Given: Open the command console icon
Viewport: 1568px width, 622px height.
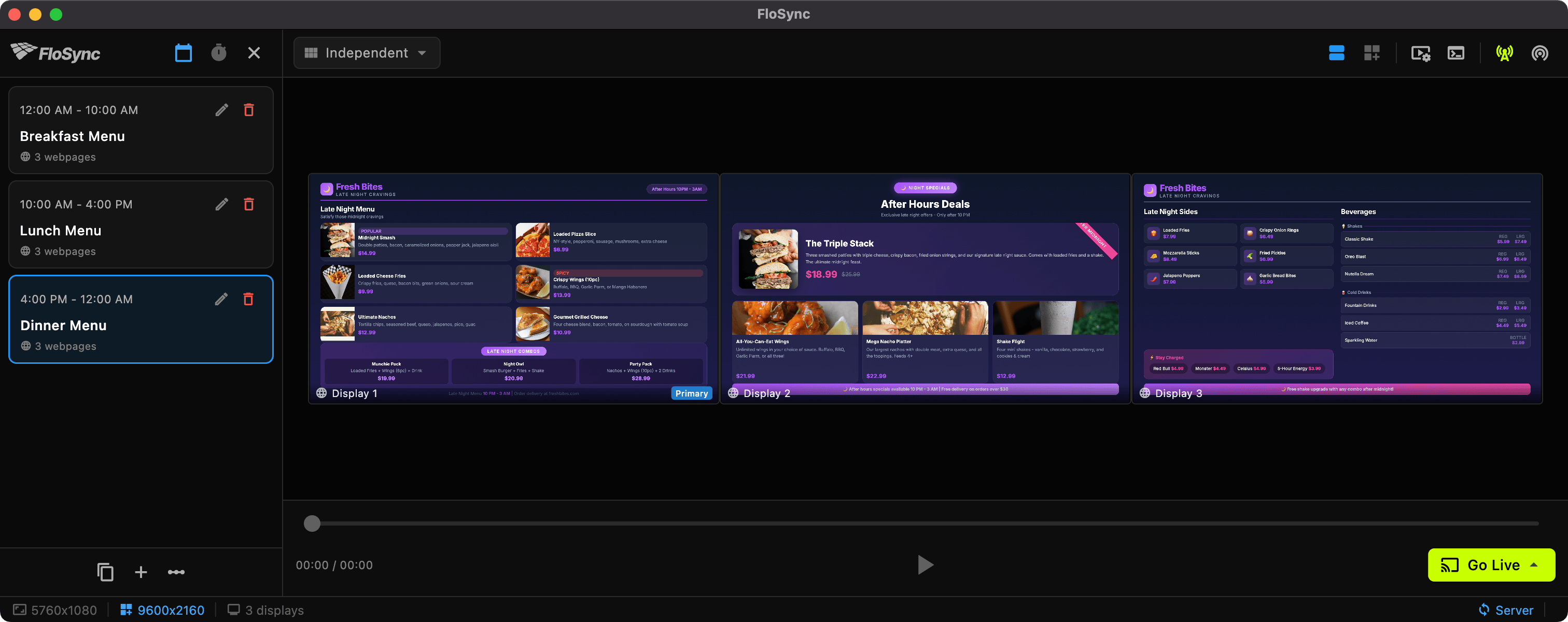Looking at the screenshot, I should click(x=1455, y=53).
